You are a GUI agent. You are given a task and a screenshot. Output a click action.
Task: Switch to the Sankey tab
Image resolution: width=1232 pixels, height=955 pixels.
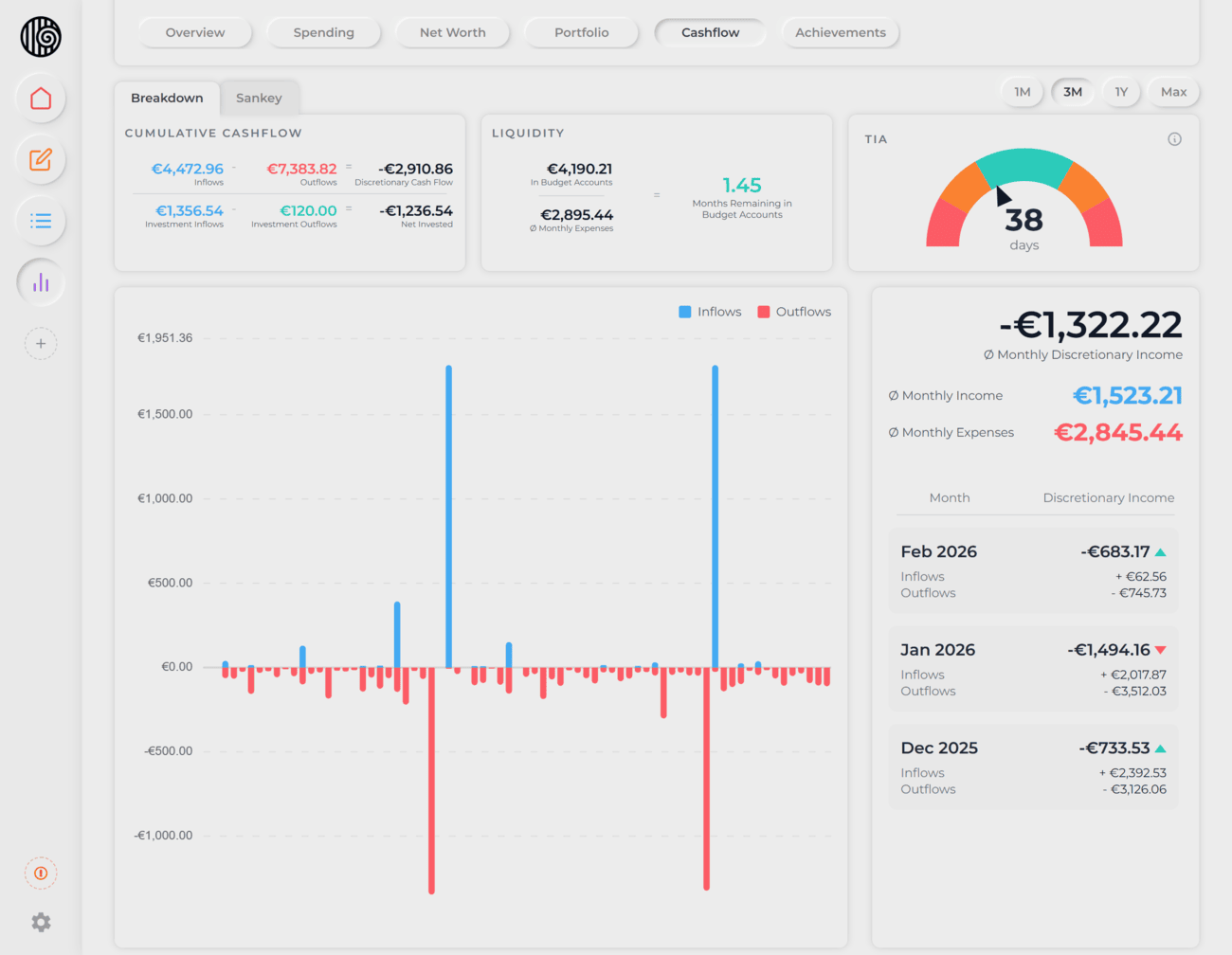point(259,98)
